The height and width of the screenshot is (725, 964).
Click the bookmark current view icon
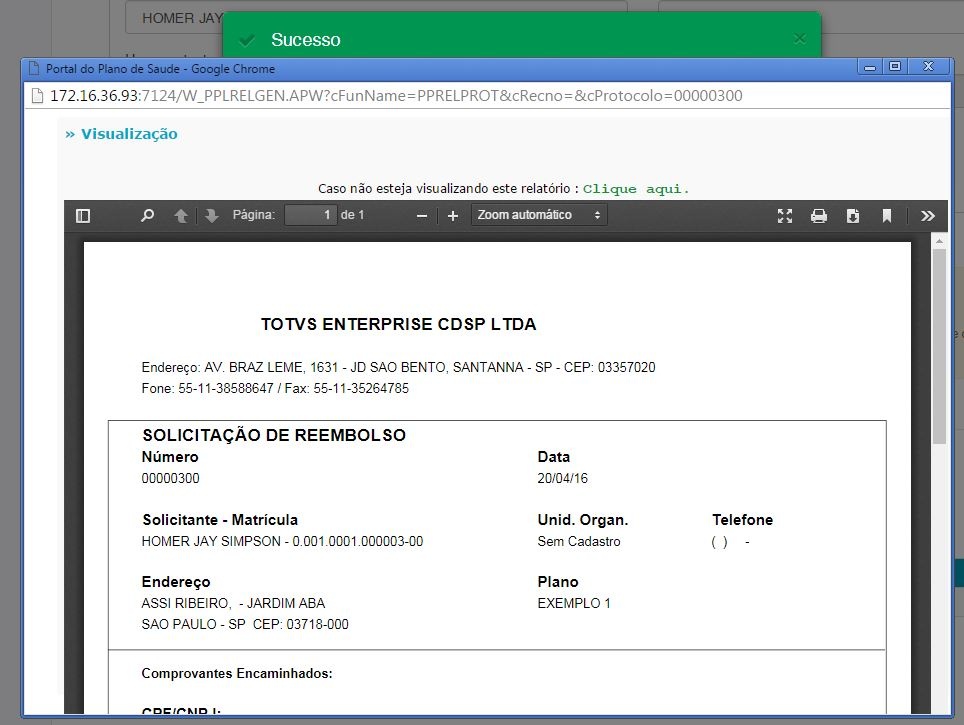(x=887, y=216)
